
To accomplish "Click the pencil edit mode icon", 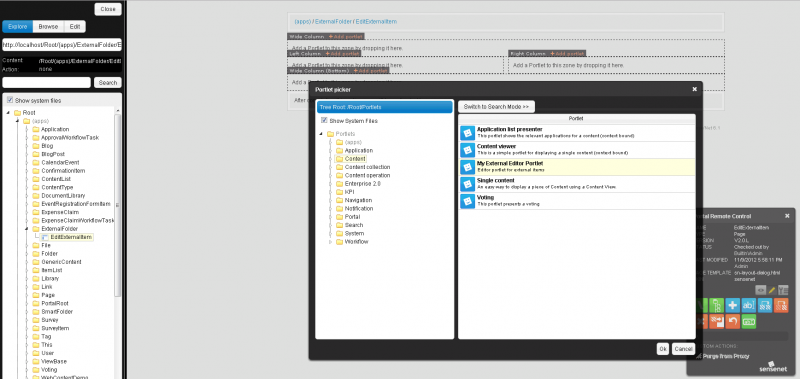I will 772,290.
